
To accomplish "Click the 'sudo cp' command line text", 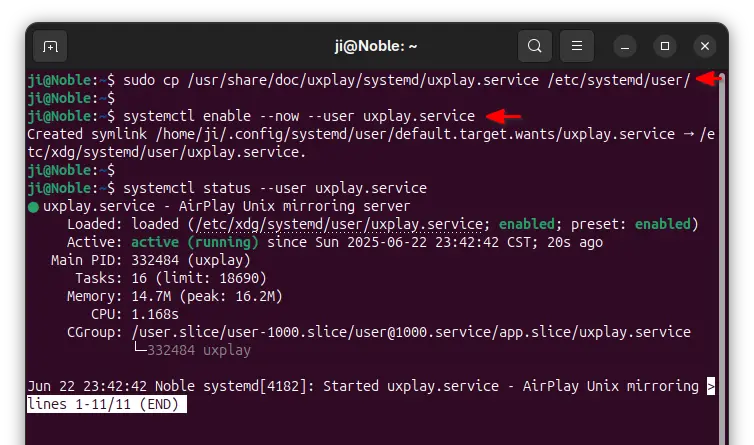I will point(406,80).
